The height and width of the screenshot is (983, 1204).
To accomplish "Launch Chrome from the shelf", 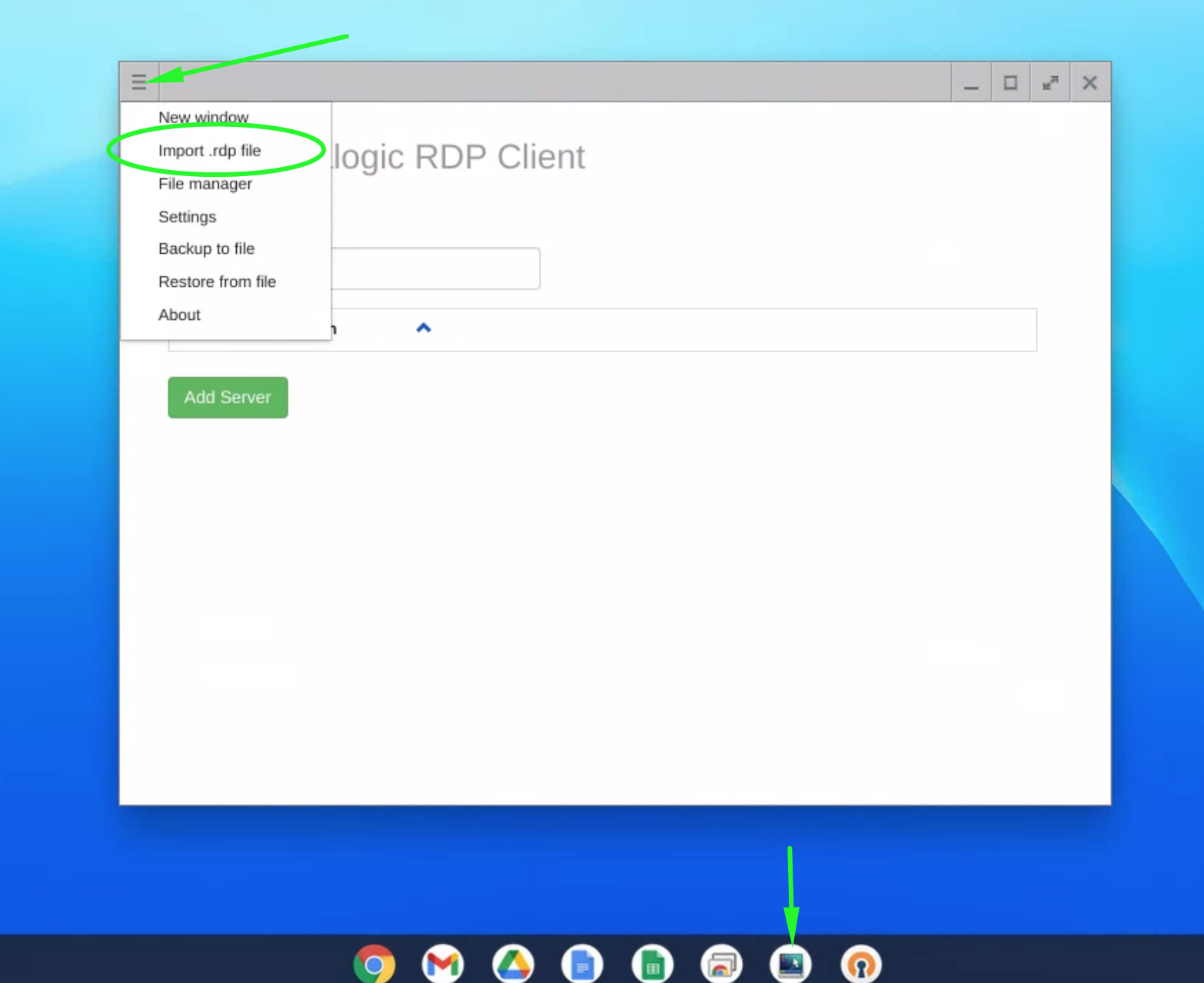I will 374,965.
